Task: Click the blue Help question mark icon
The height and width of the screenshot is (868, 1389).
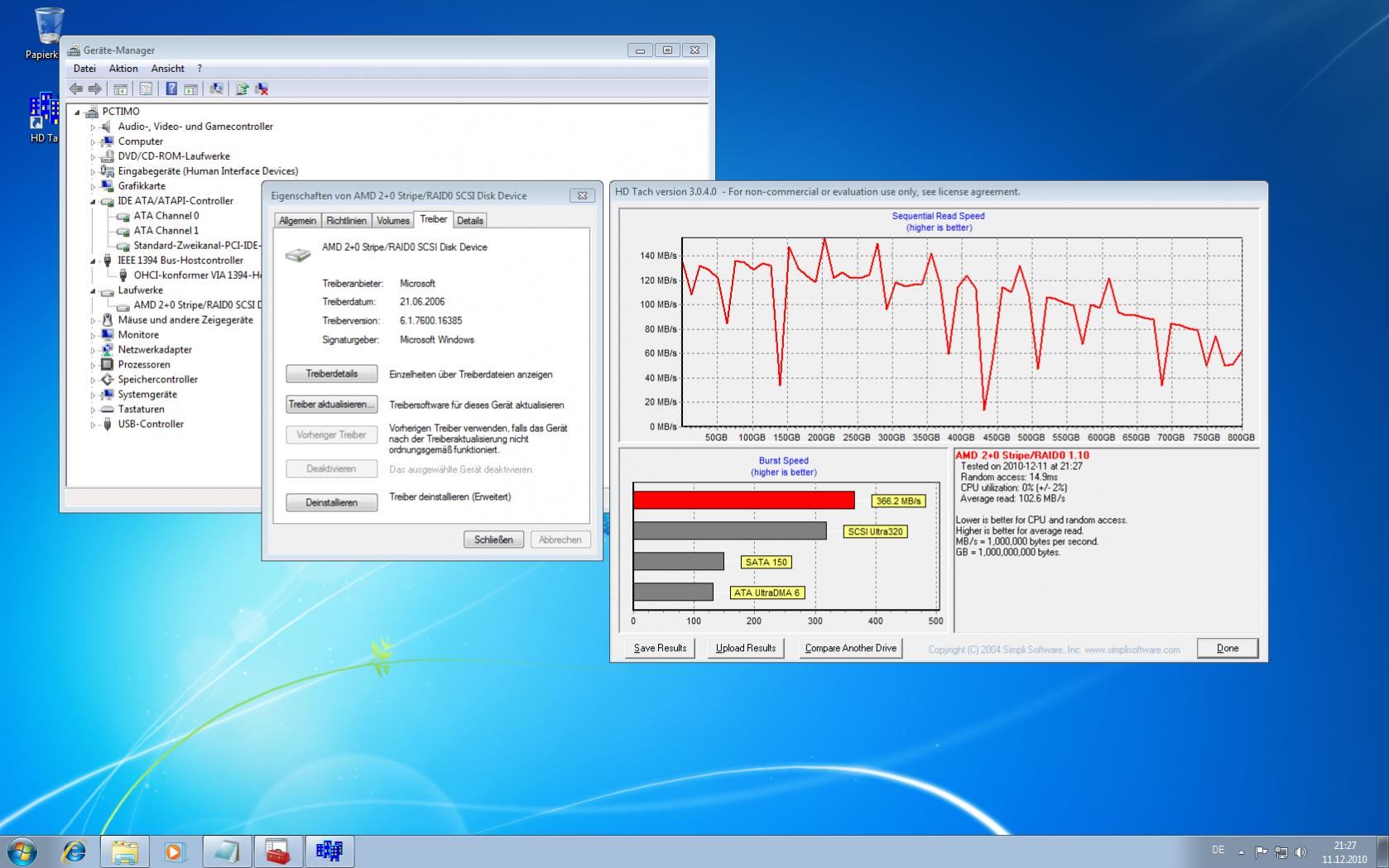Action: tap(171, 89)
